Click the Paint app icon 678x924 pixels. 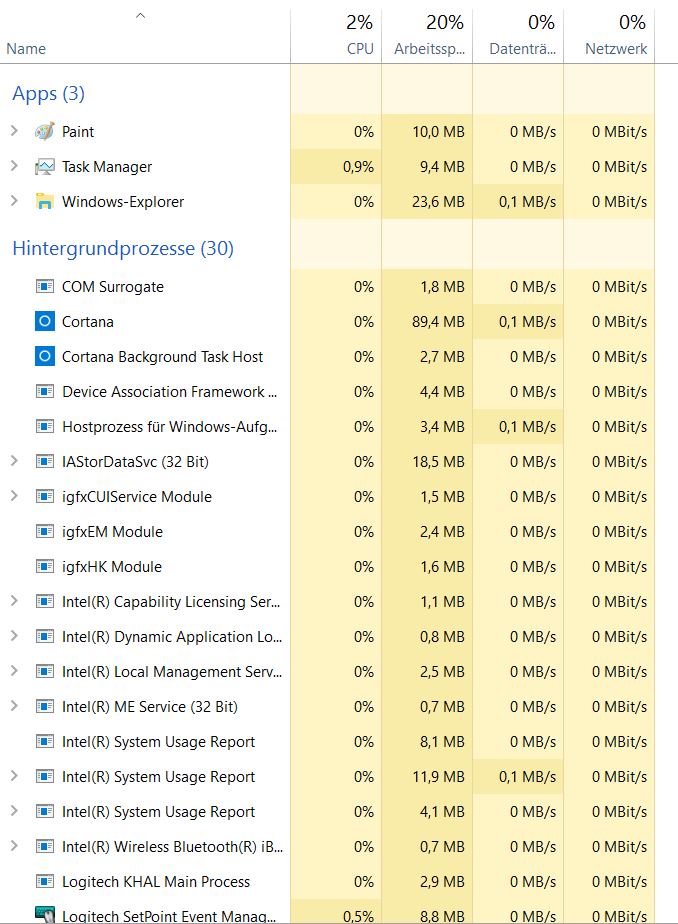click(44, 132)
